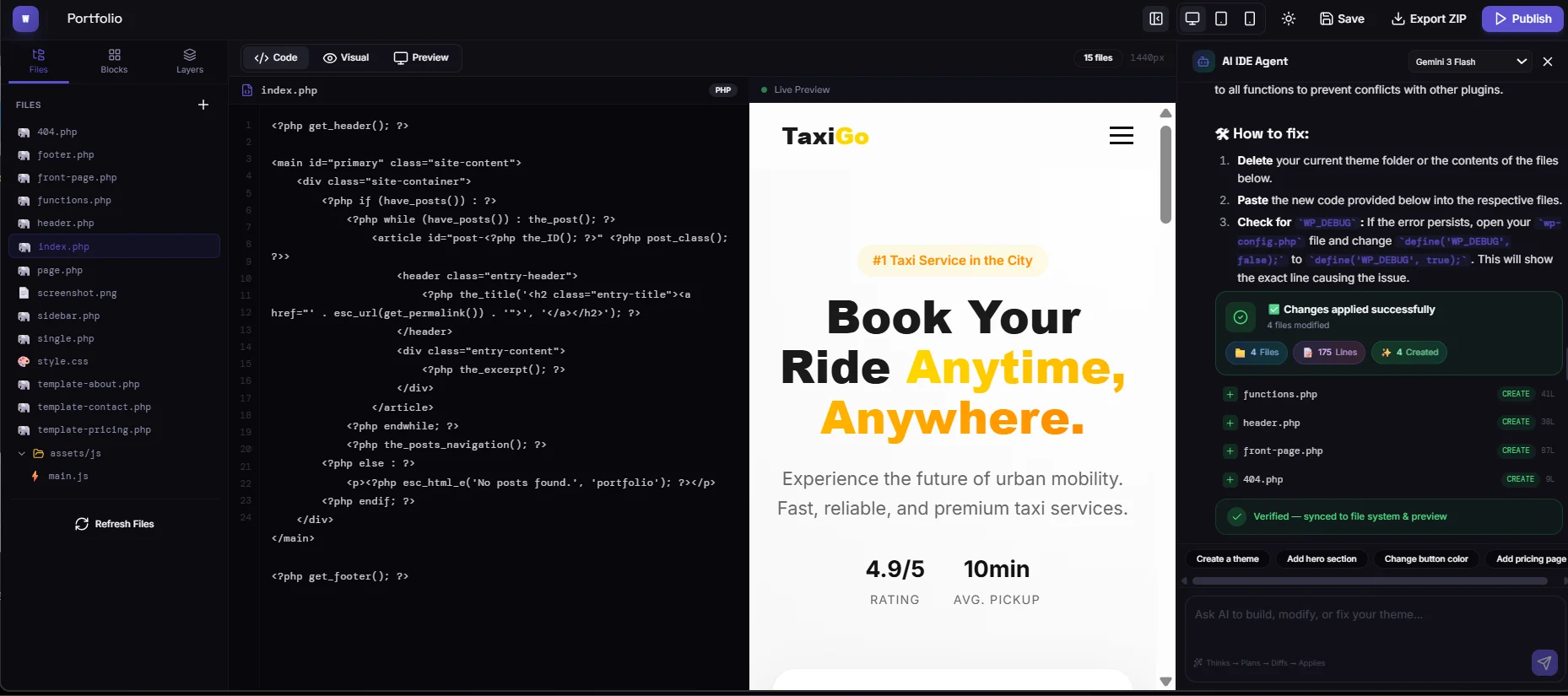This screenshot has height=696, width=1568.
Task: Click the 'Add hero section' suggestion chip
Action: pos(1322,558)
